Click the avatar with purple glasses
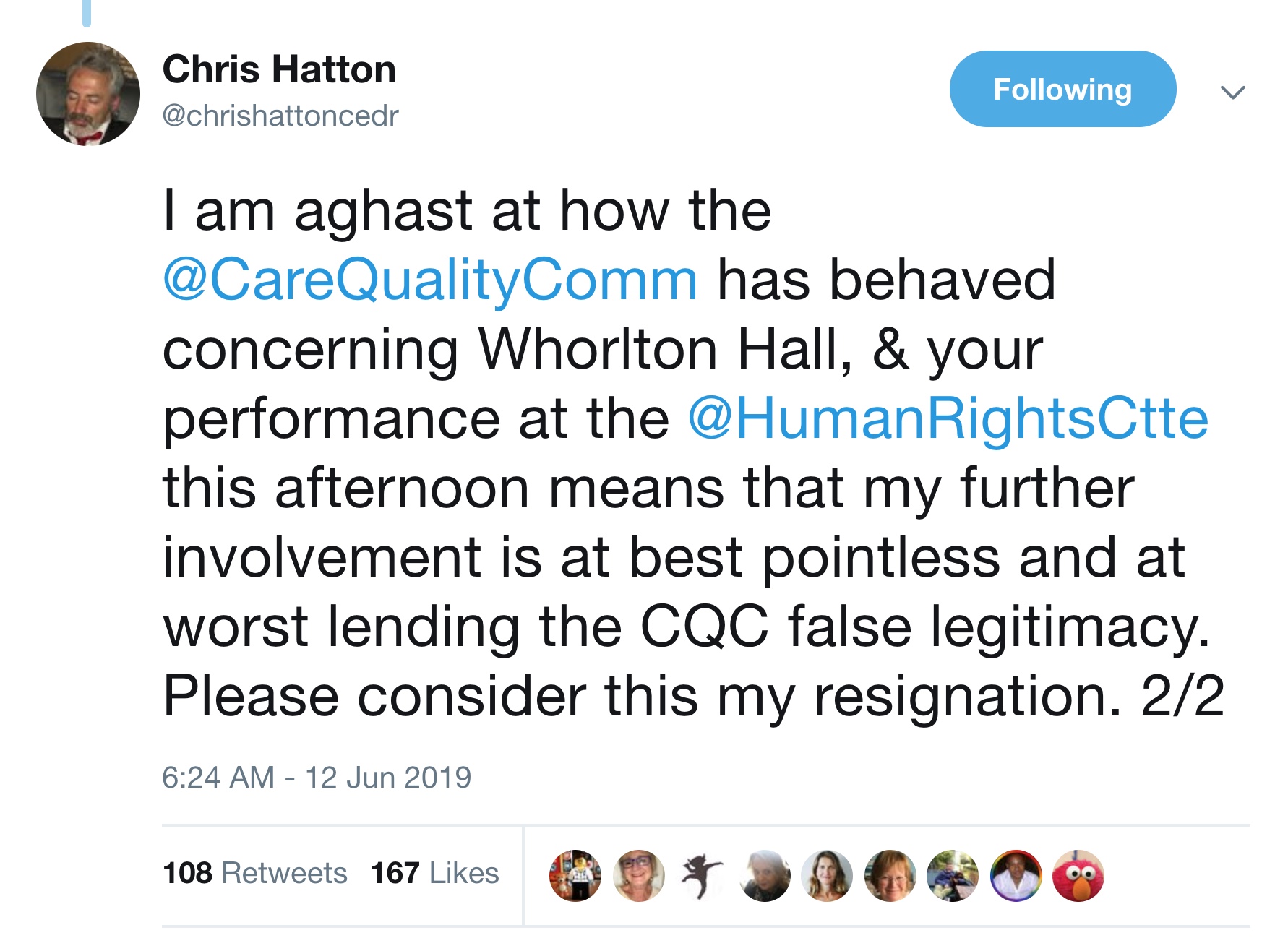 click(x=638, y=875)
